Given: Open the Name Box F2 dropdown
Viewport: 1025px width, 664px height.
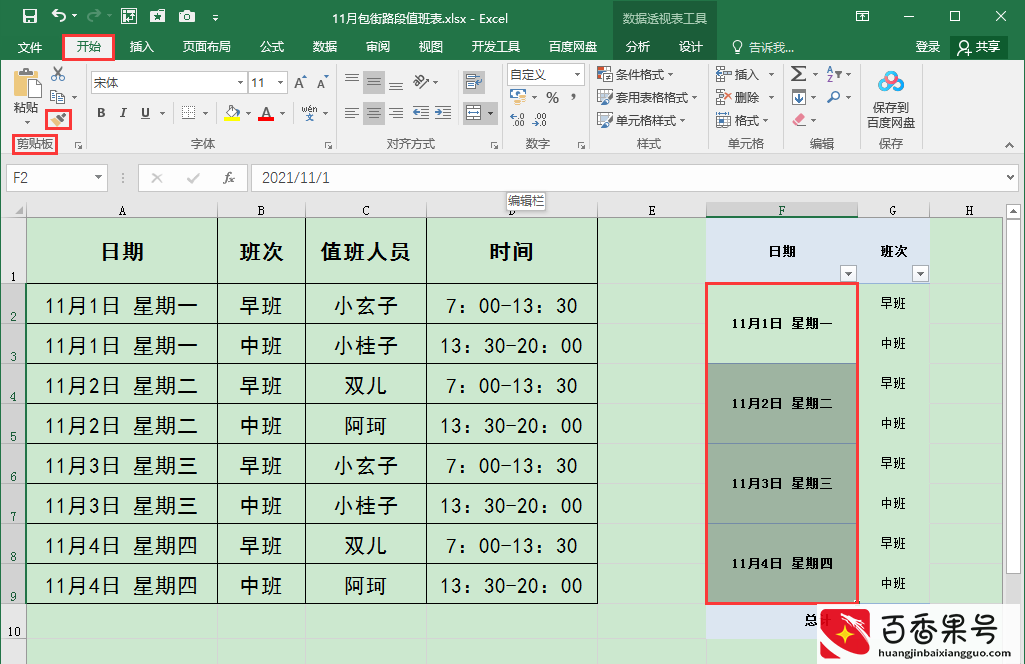Looking at the screenshot, I should [x=98, y=178].
